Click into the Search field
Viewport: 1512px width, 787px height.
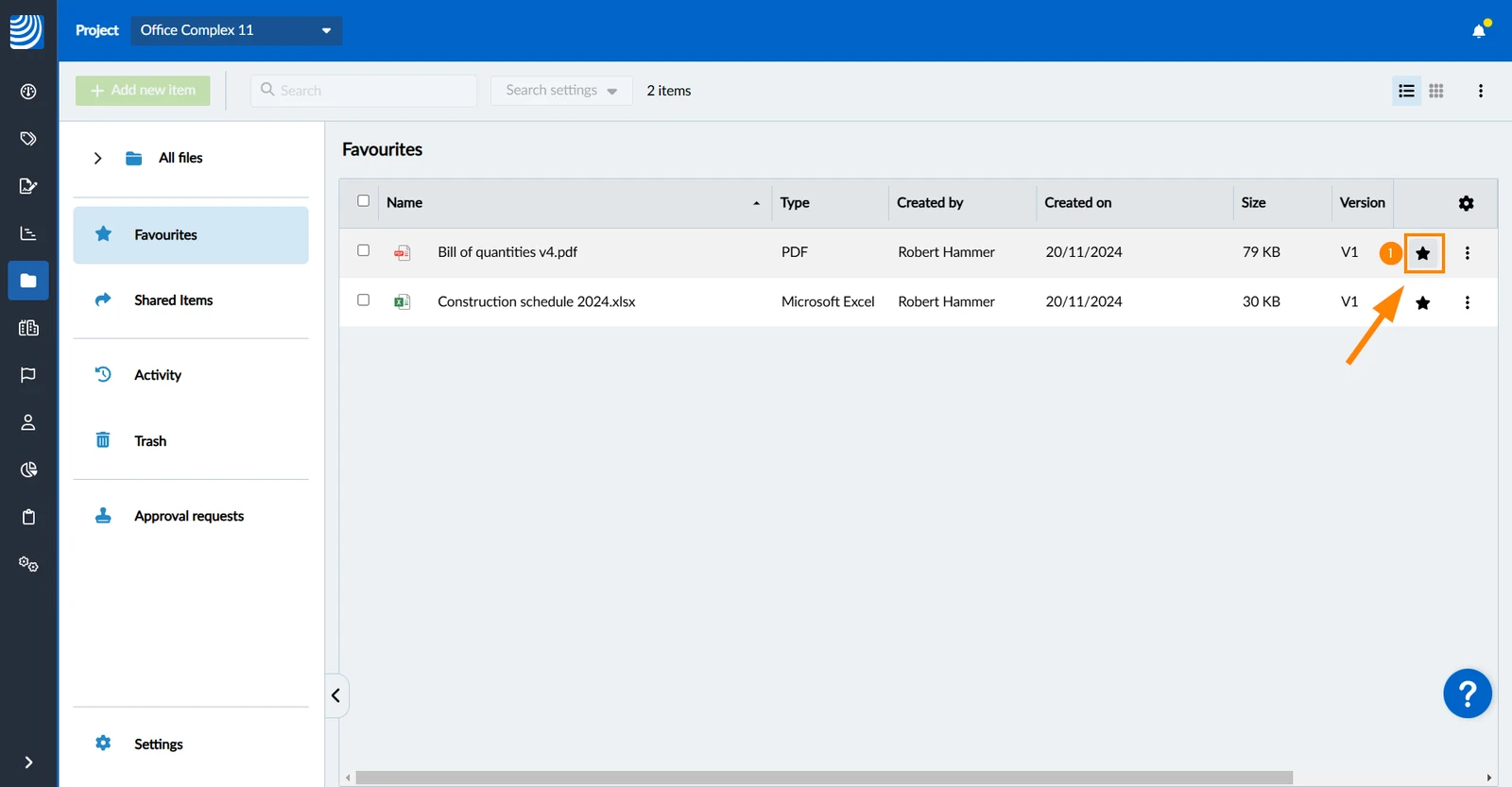point(364,91)
